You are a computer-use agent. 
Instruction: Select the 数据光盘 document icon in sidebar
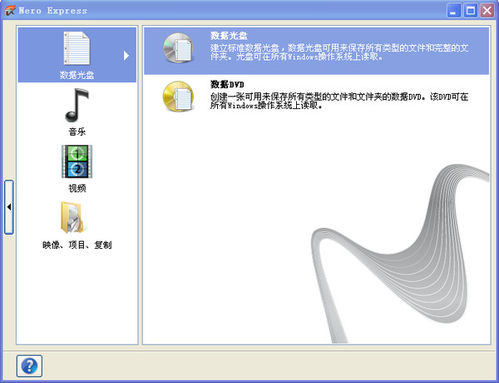pos(77,48)
